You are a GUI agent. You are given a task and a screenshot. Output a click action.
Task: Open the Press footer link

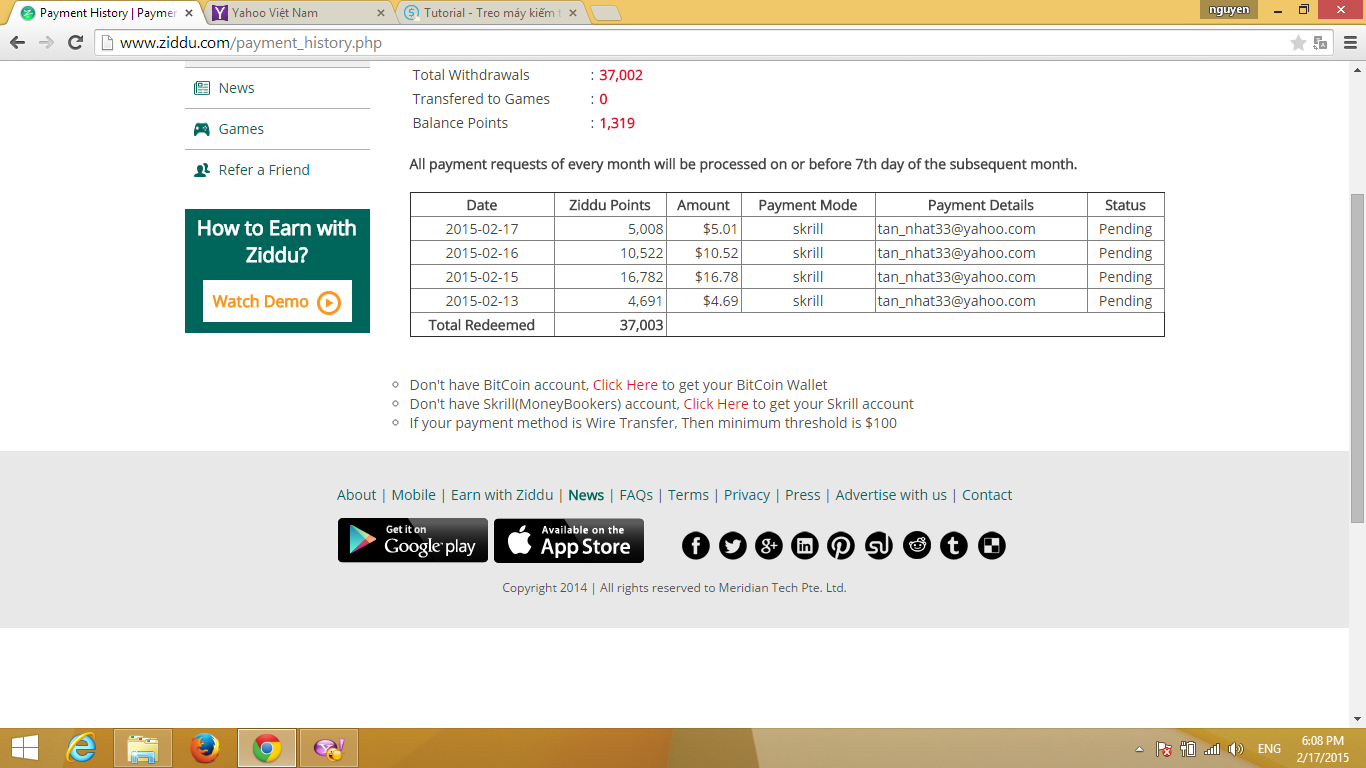tap(802, 495)
